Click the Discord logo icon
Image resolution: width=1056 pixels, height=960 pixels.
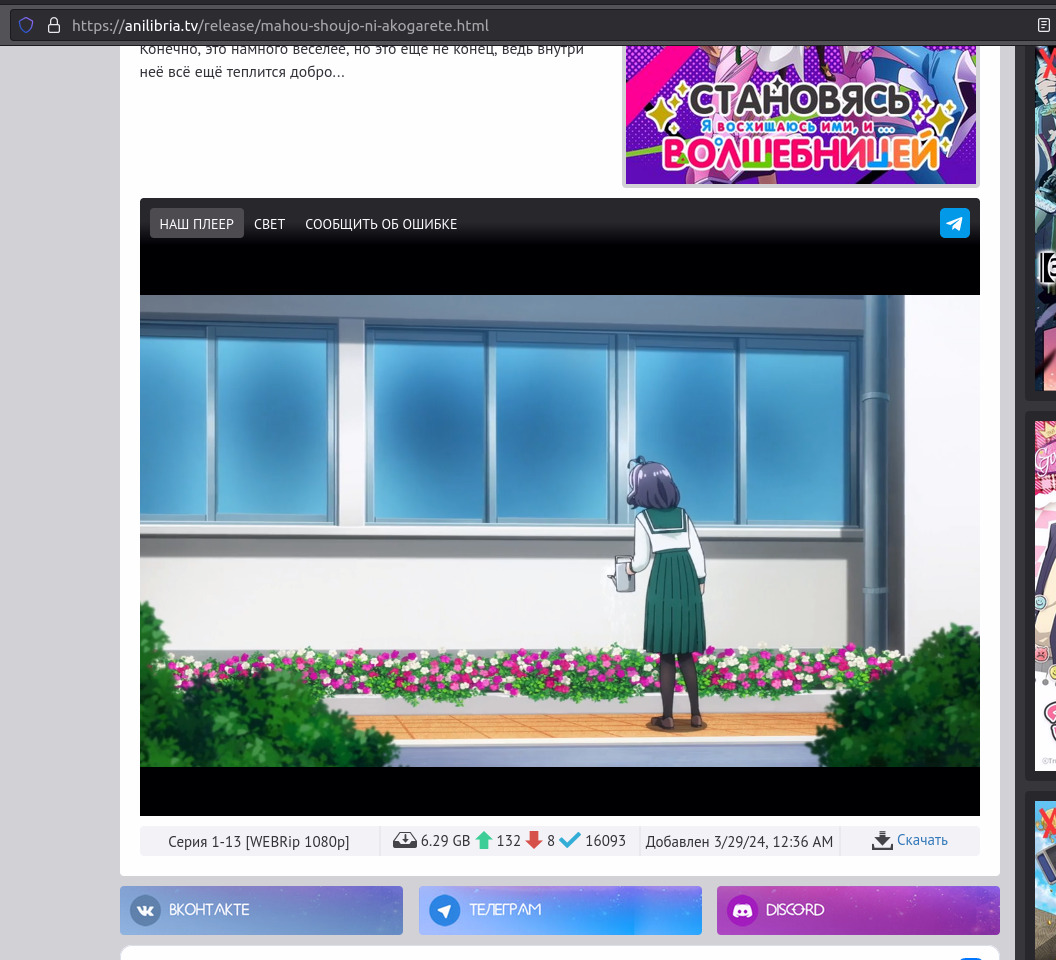click(742, 910)
